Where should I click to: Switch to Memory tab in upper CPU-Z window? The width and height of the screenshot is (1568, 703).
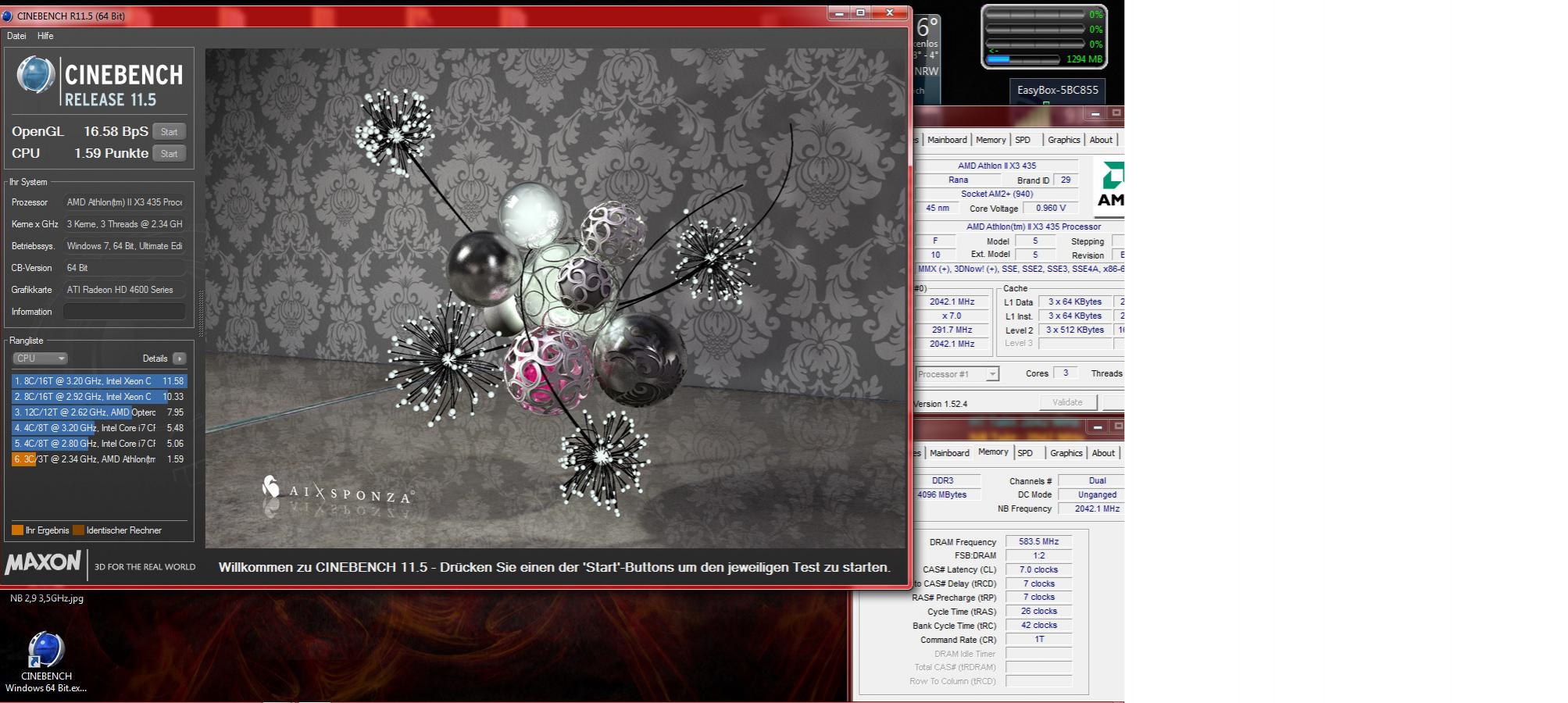[x=991, y=140]
